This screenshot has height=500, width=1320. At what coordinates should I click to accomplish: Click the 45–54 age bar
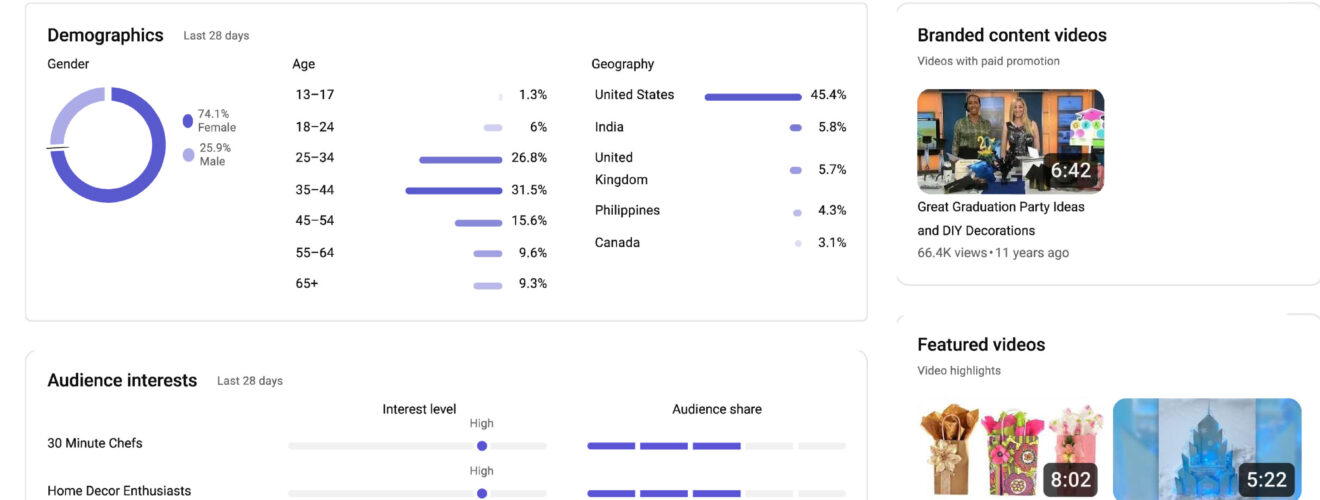point(478,222)
